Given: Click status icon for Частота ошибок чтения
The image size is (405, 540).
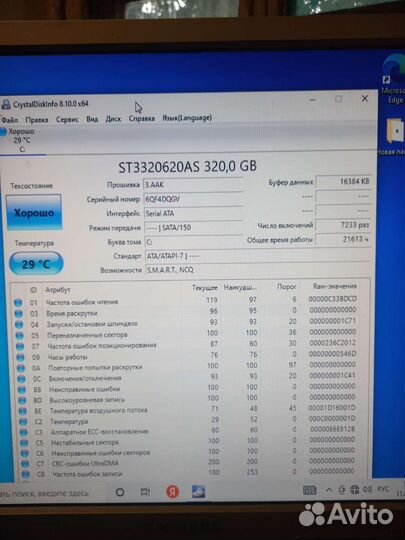Looking at the screenshot, I should tap(18, 303).
